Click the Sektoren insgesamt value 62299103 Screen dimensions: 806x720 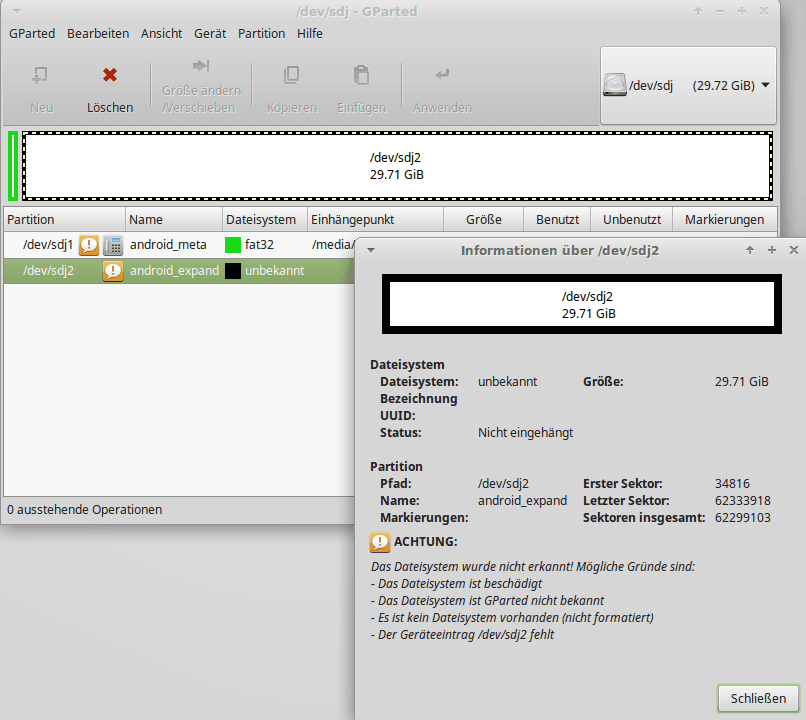pyautogui.click(x=742, y=518)
